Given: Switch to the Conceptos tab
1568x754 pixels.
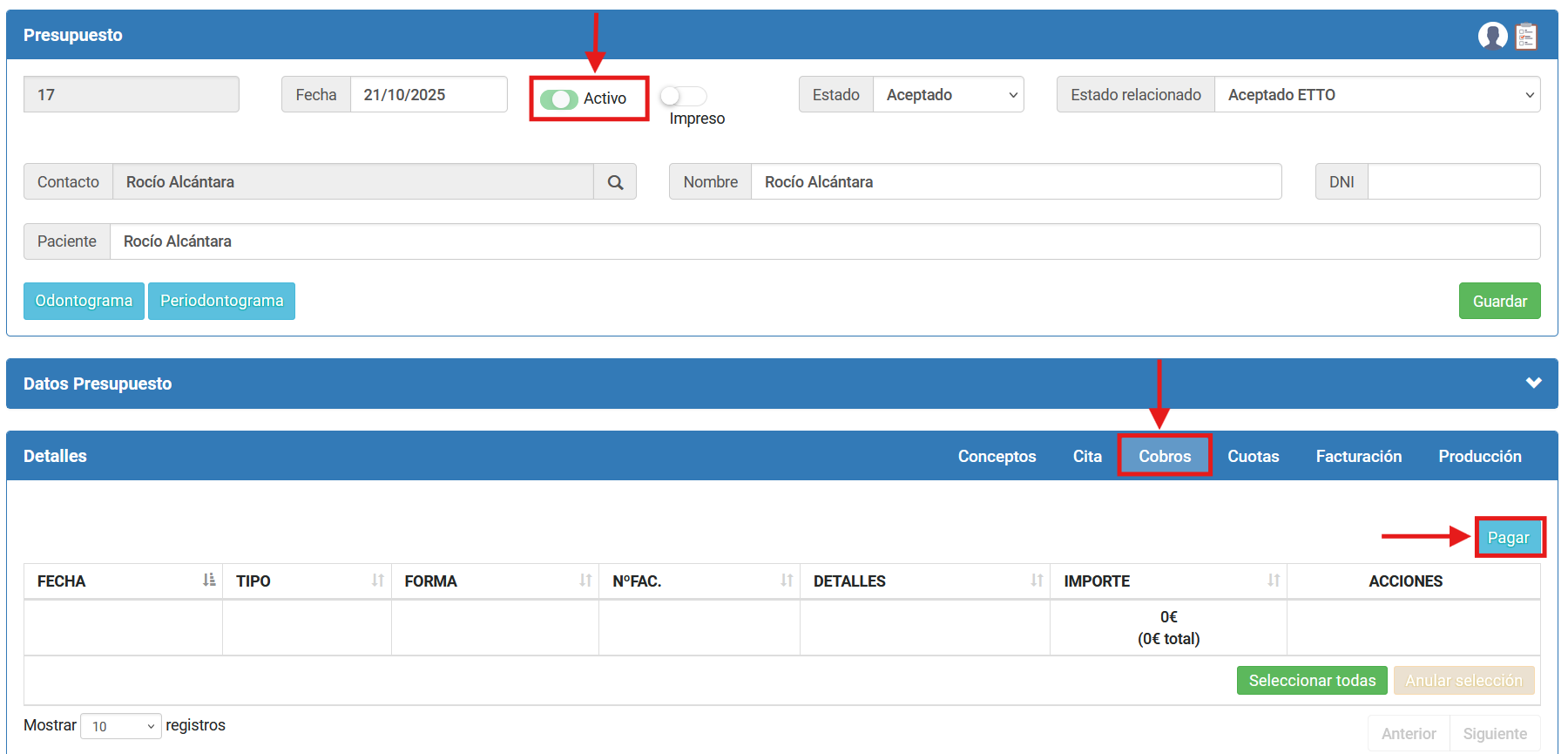Looking at the screenshot, I should point(997,456).
